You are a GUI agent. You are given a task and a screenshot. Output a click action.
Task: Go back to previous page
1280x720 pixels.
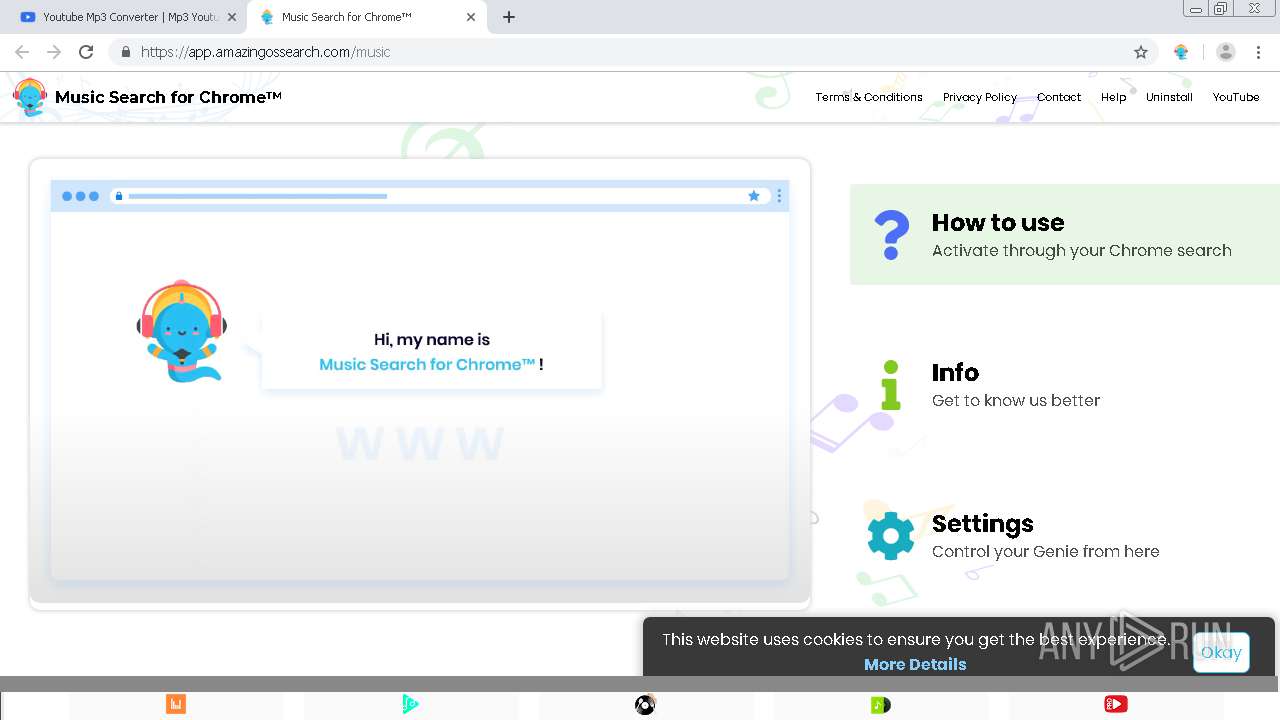[x=22, y=52]
